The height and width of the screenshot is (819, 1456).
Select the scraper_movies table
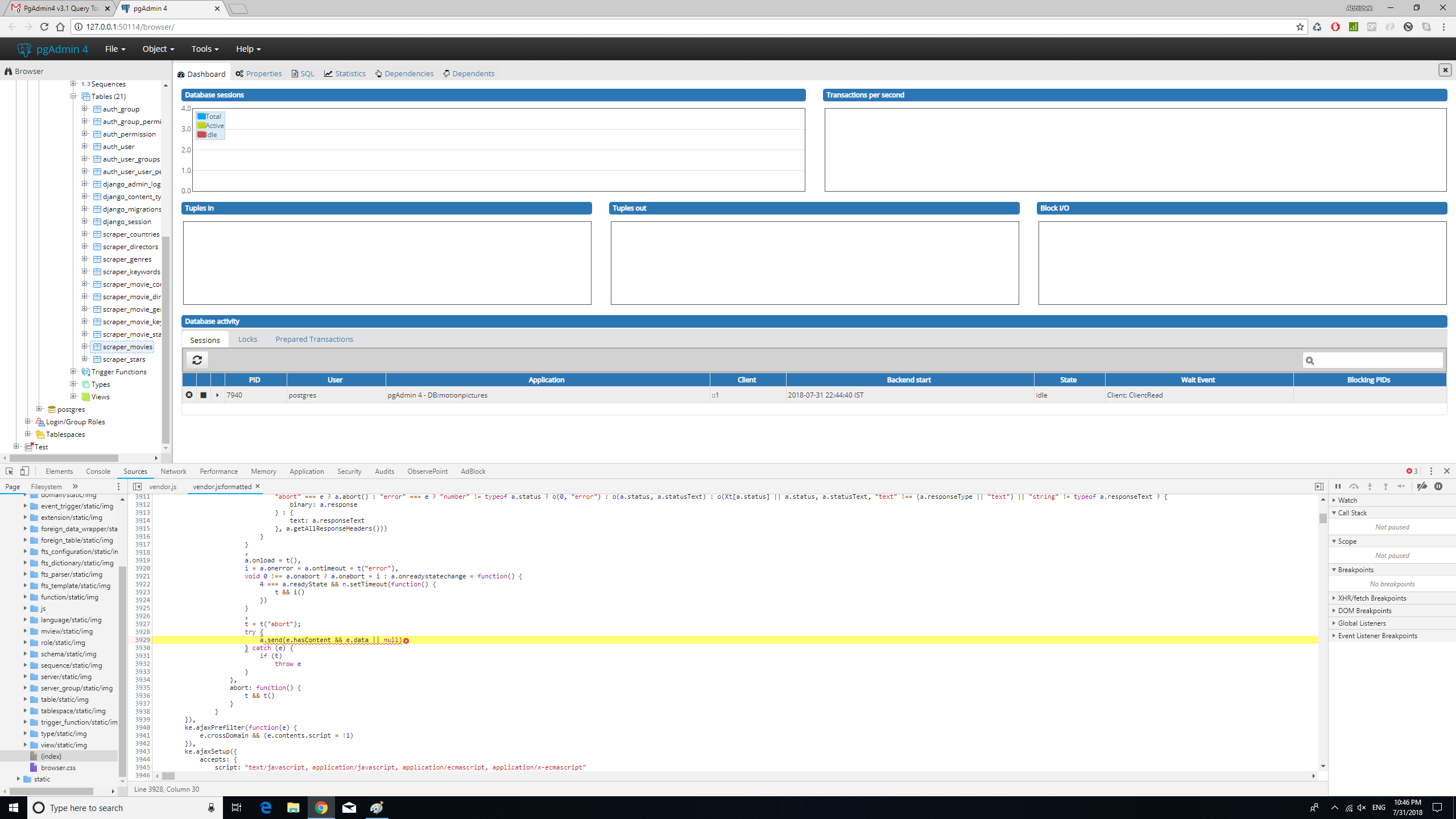(x=127, y=346)
